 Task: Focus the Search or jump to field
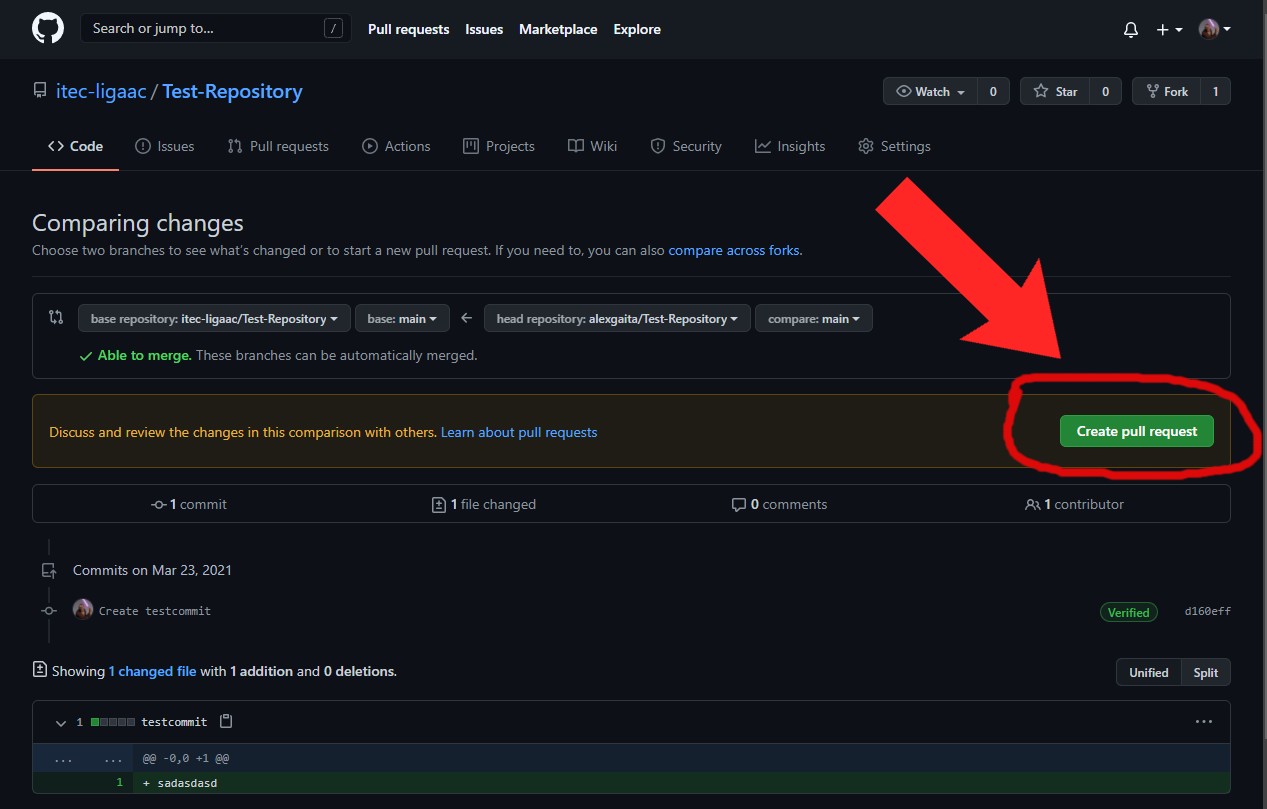pyautogui.click(x=216, y=28)
